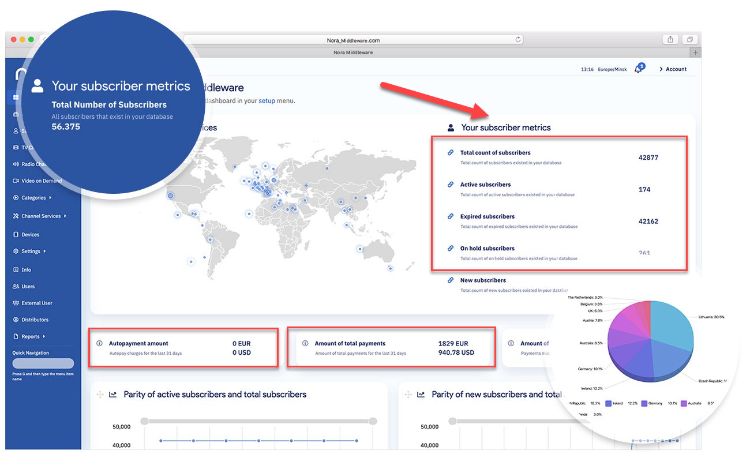
Task: Show all tabs using browser tab overview button
Action: pos(689,40)
